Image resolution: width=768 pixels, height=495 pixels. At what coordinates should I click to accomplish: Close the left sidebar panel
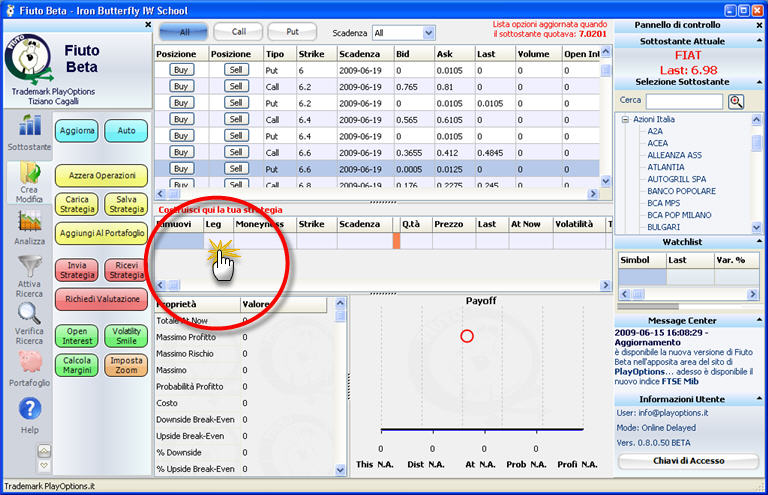(148, 24)
